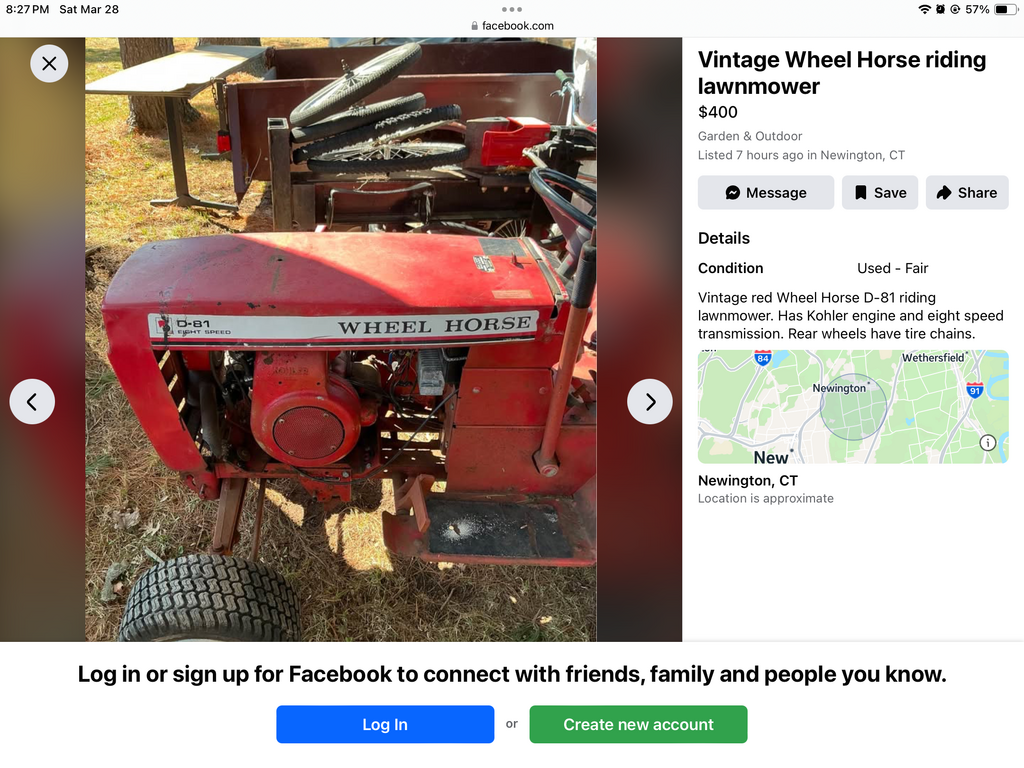
Task: Close the photo viewer with X button
Action: (x=49, y=63)
